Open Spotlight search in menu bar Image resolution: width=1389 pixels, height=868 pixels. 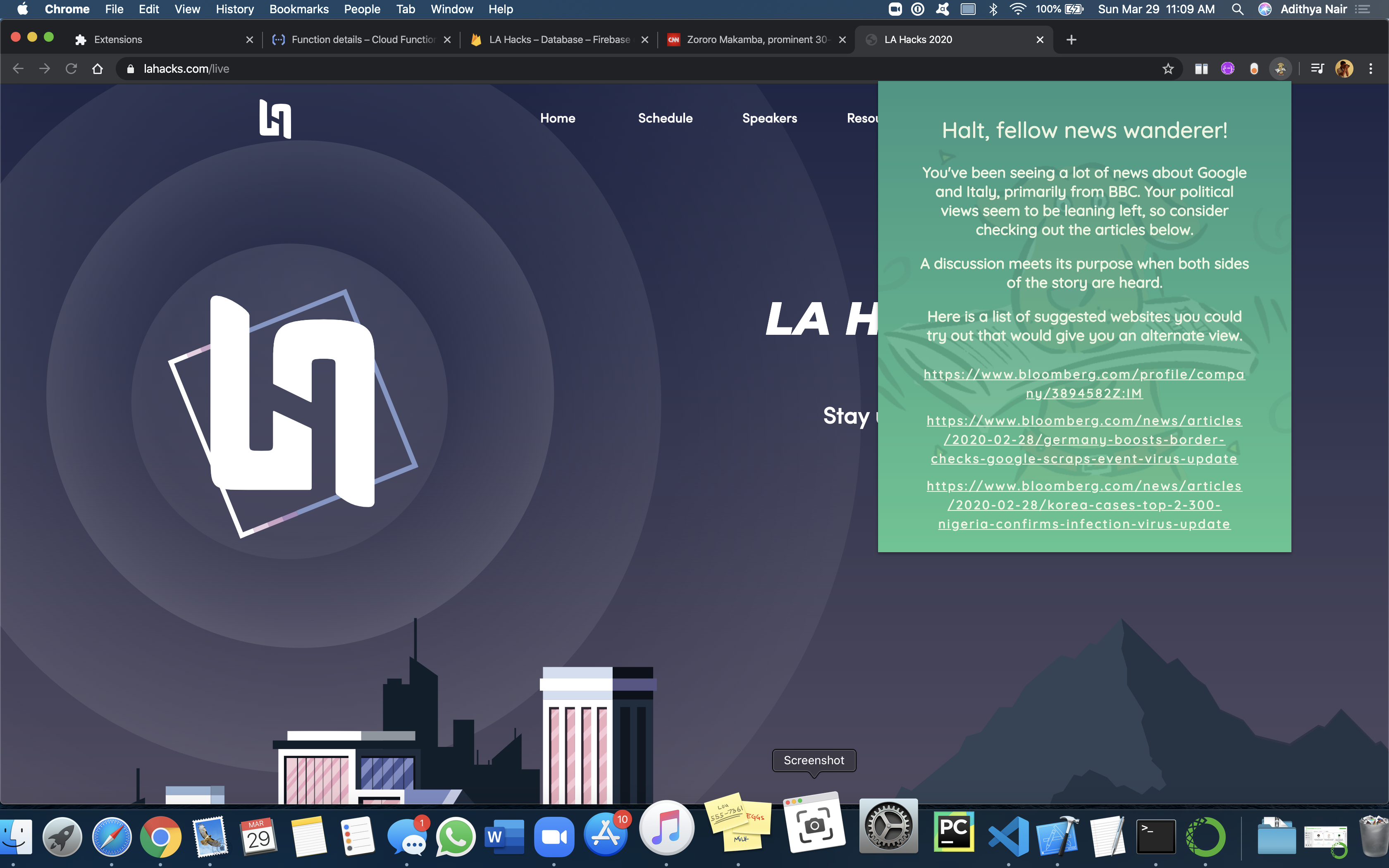click(x=1237, y=9)
